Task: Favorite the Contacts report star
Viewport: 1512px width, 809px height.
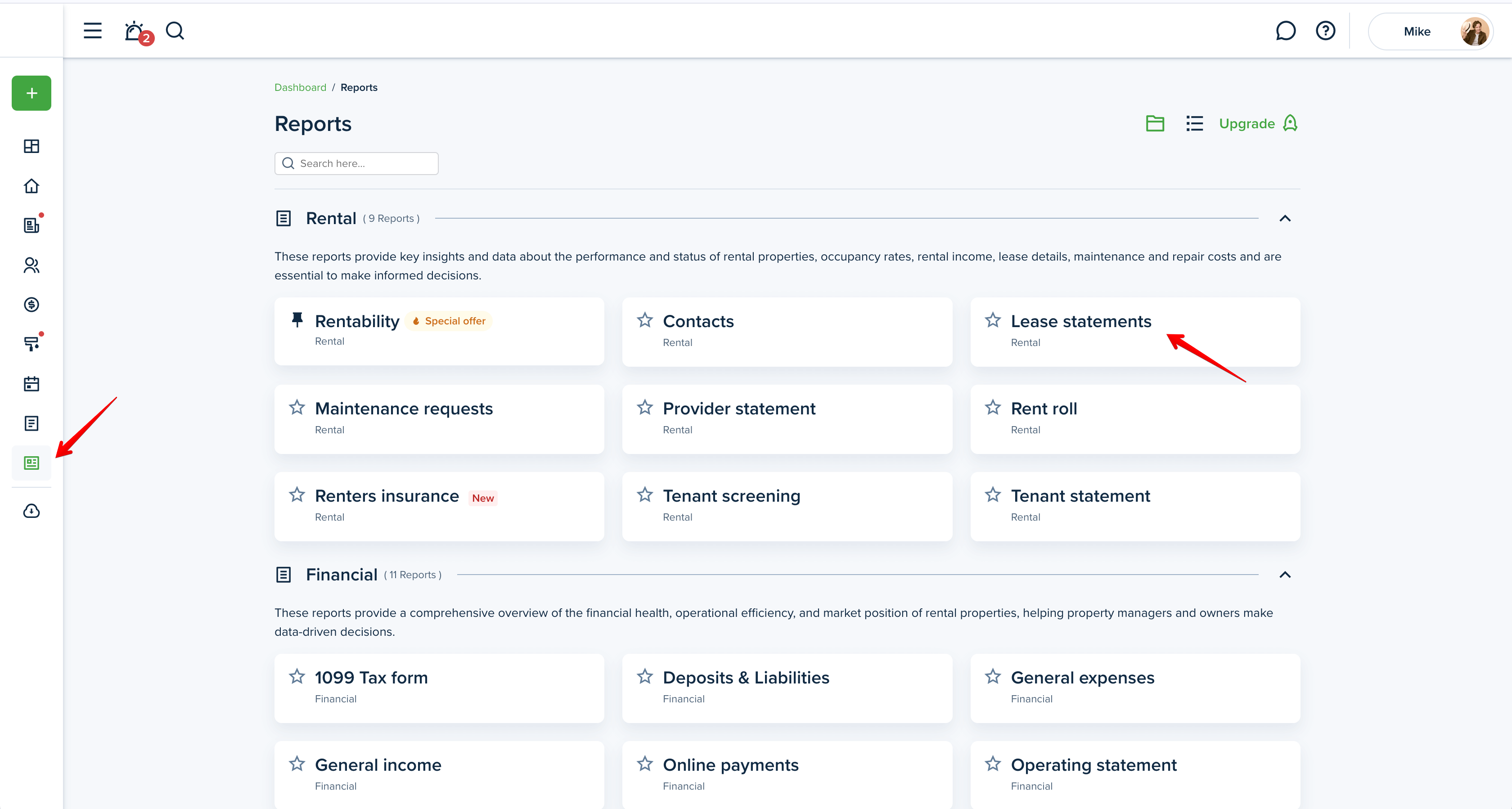Action: pyautogui.click(x=644, y=320)
